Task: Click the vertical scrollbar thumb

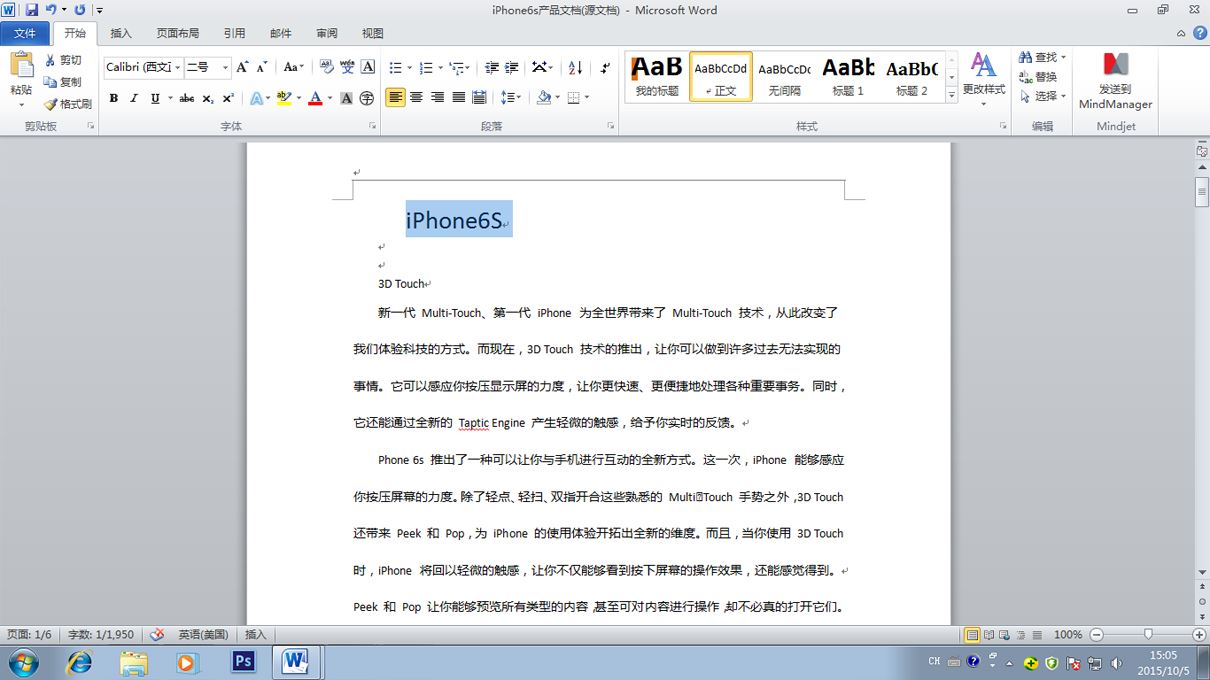Action: tap(1201, 191)
